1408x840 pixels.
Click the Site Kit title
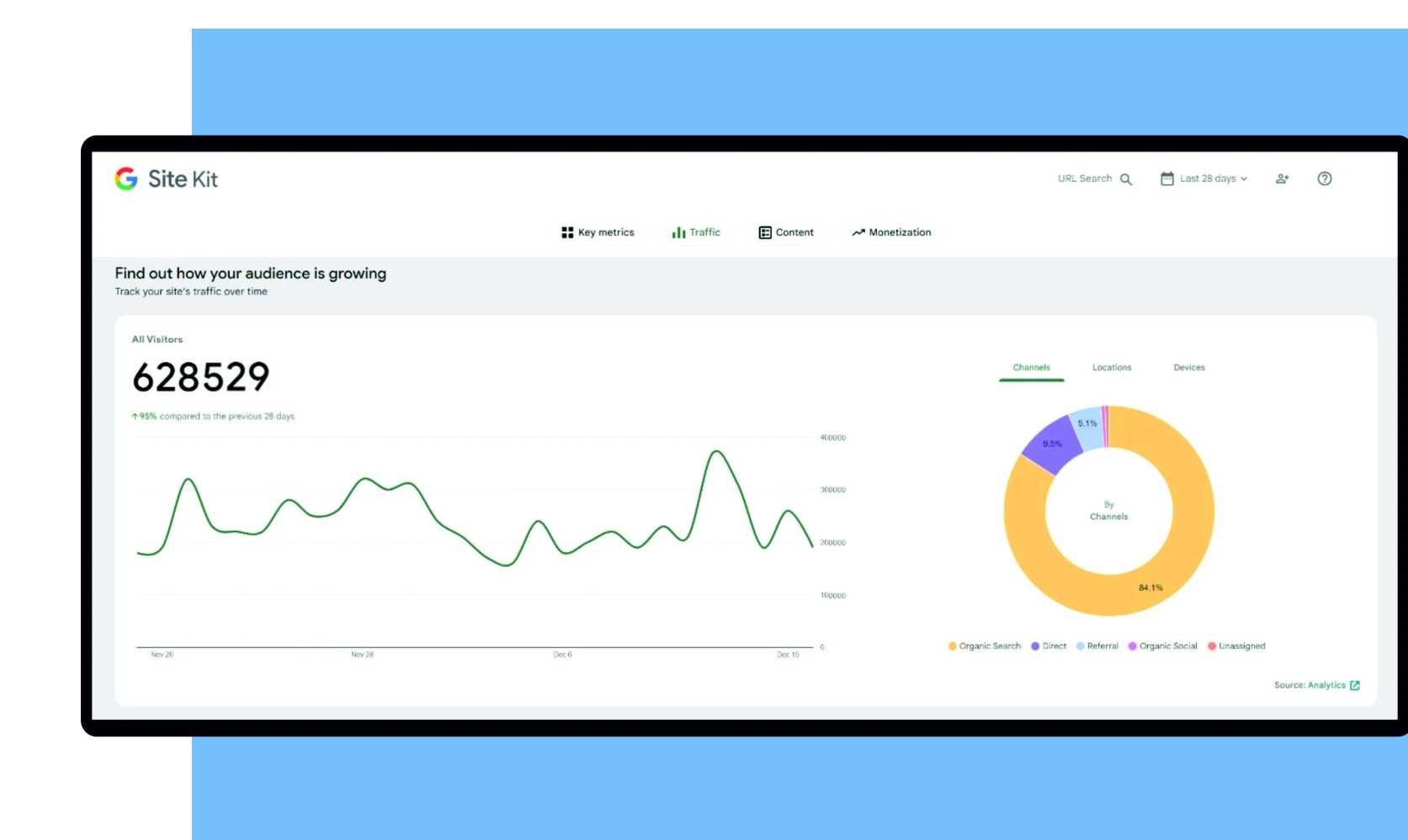point(183,178)
